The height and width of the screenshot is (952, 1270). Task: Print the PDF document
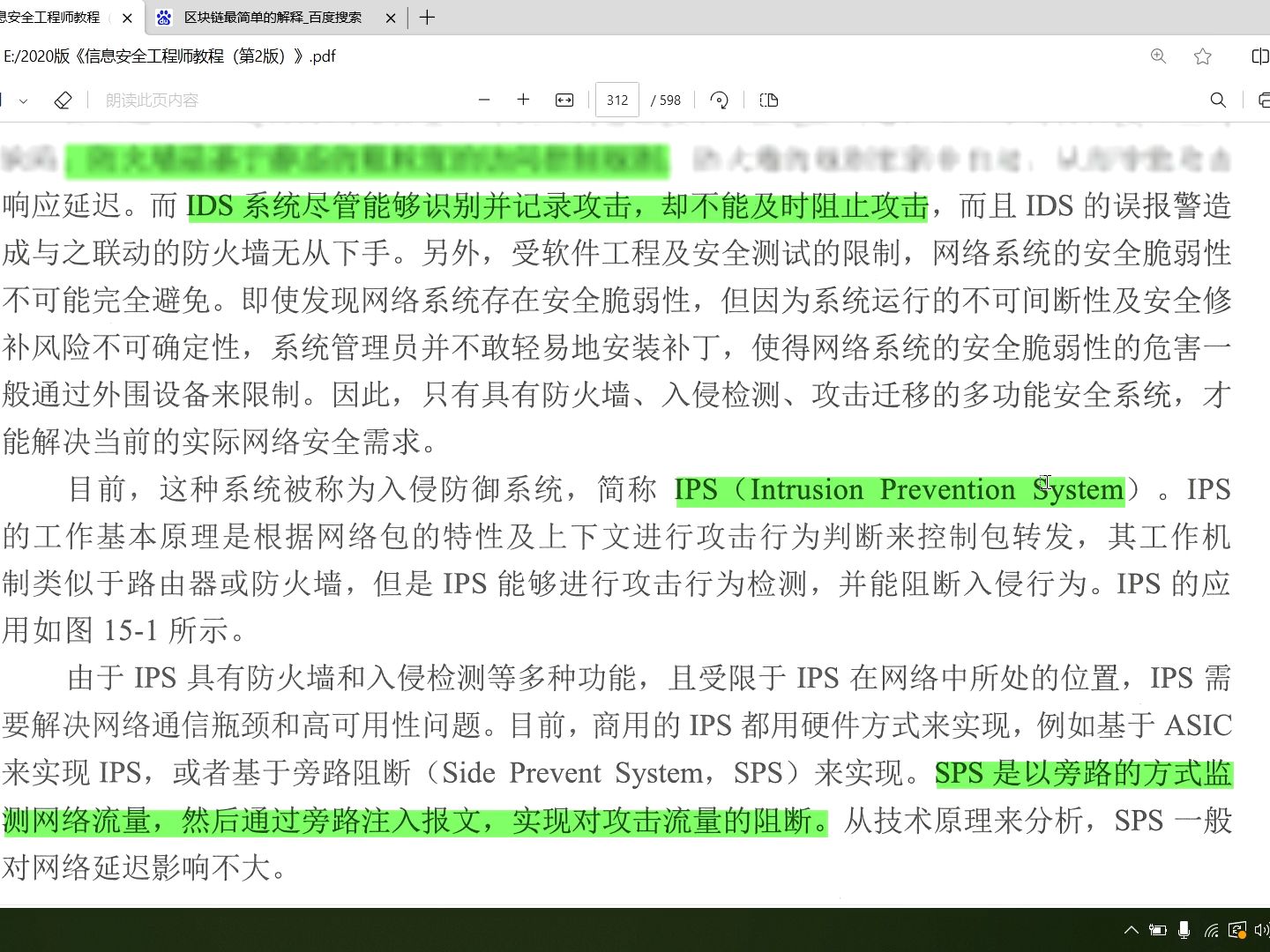click(x=1264, y=100)
